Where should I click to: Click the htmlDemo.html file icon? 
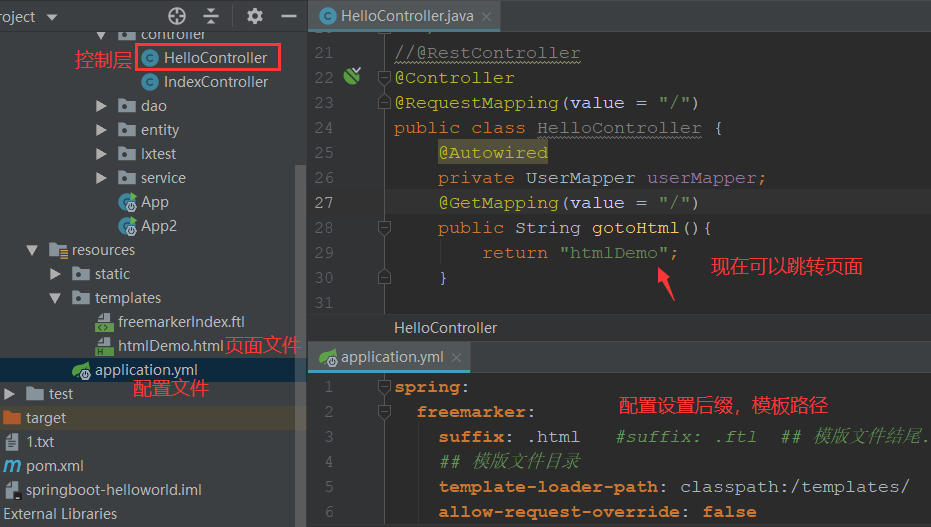click(104, 346)
